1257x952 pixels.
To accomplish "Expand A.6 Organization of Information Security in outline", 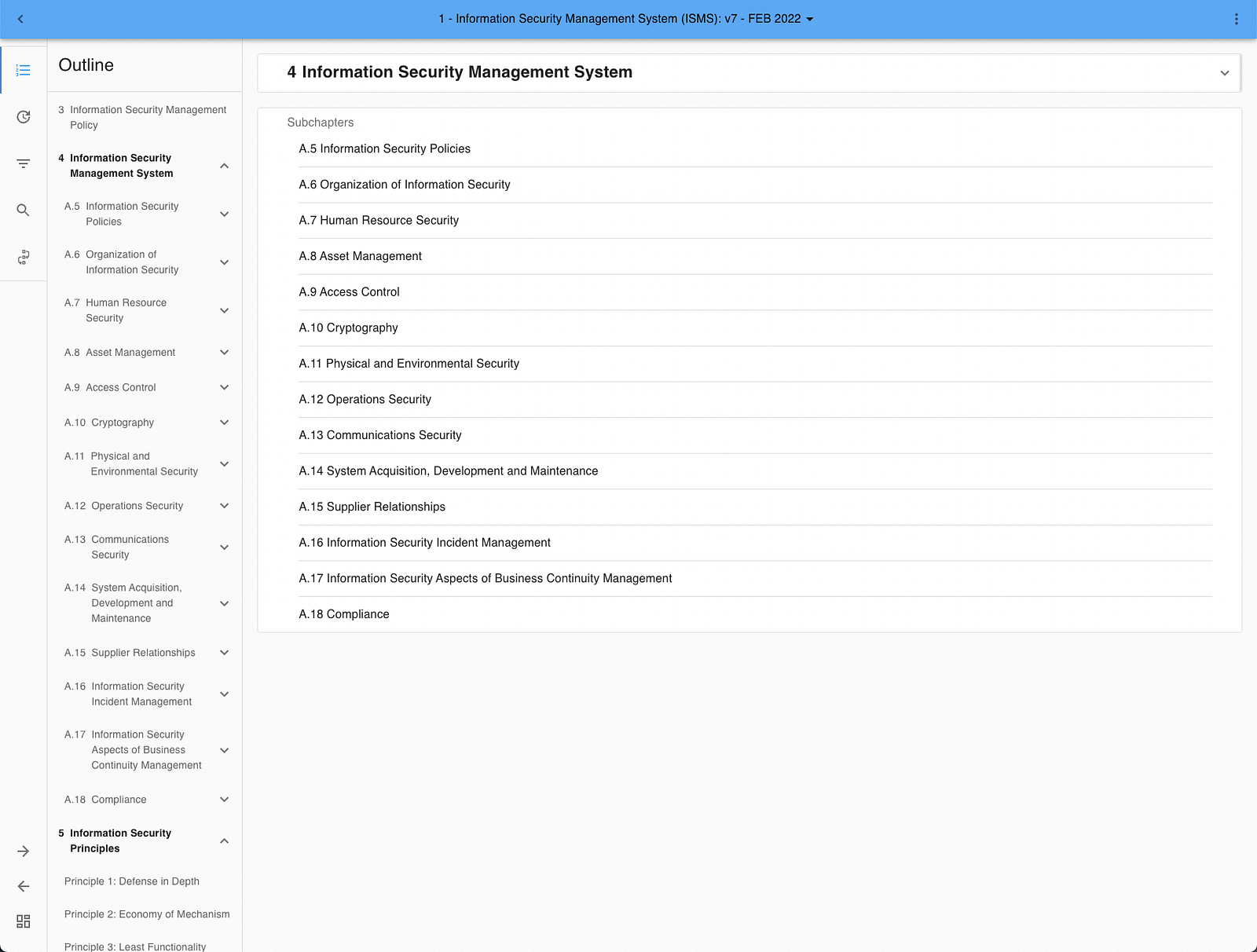I will tap(224, 262).
